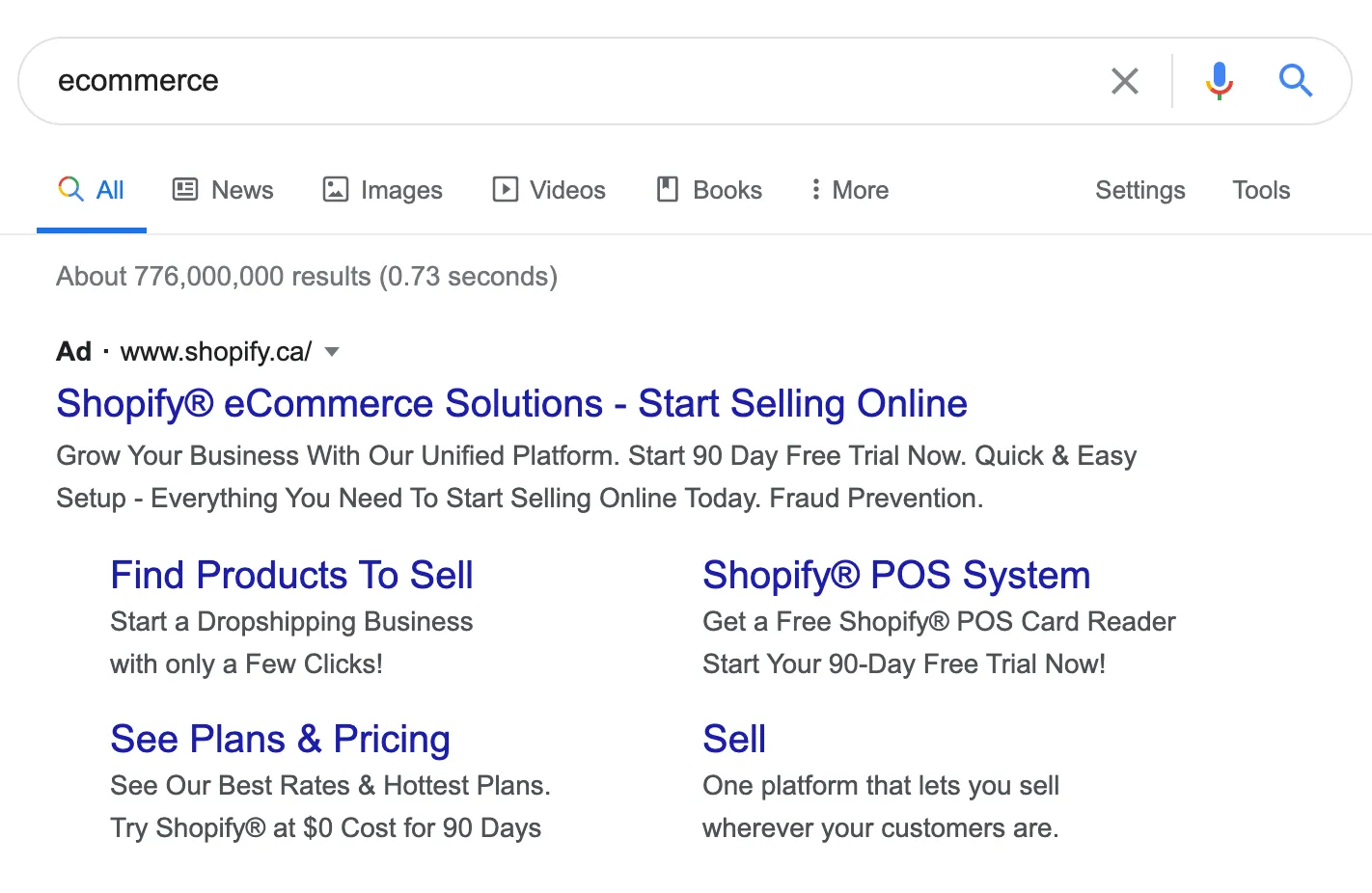Image resolution: width=1372 pixels, height=893 pixels.
Task: Expand the dropdown arrow next to www.shopify.ca
Action: [332, 352]
